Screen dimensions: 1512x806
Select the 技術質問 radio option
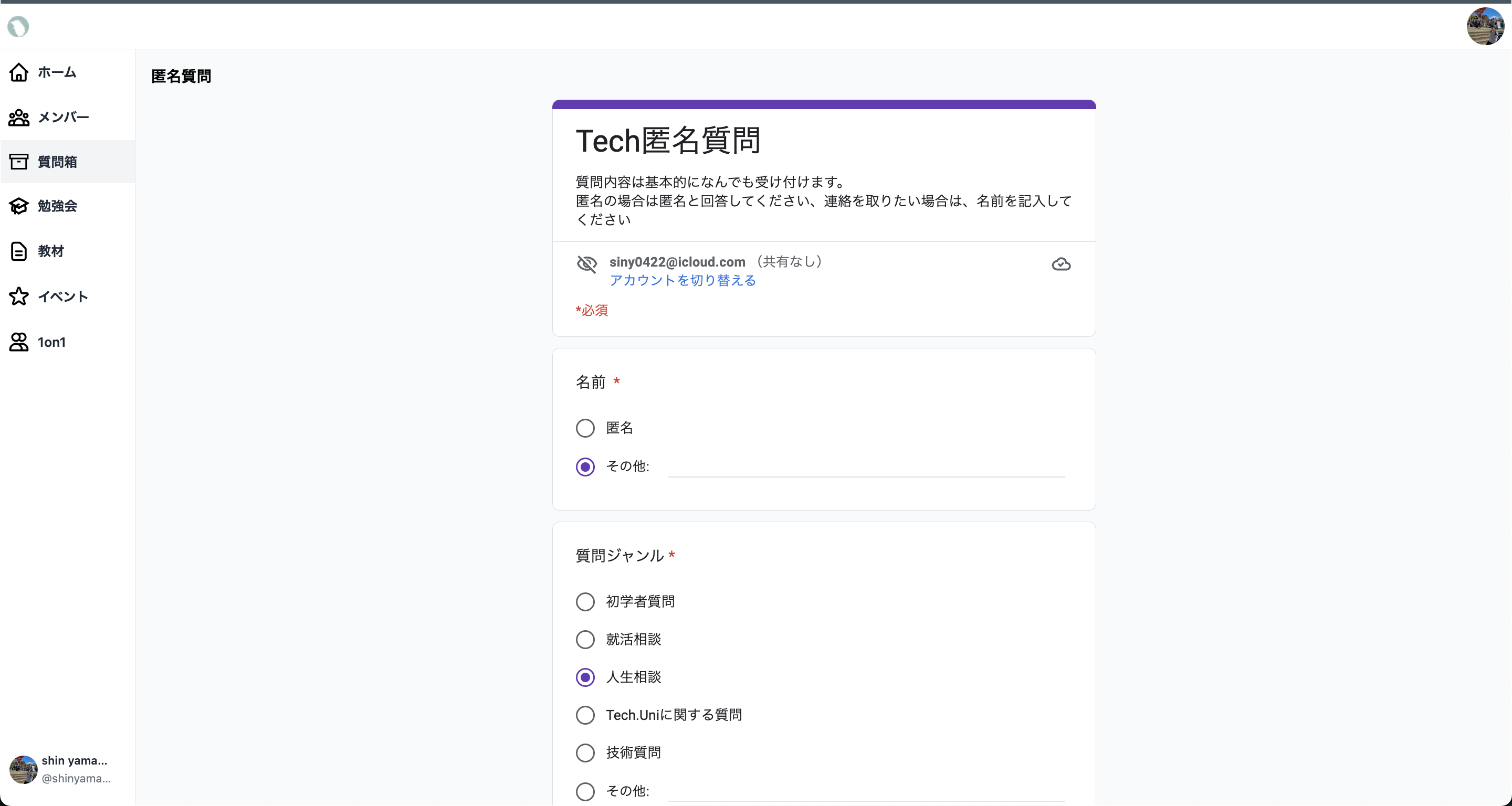pos(585,752)
